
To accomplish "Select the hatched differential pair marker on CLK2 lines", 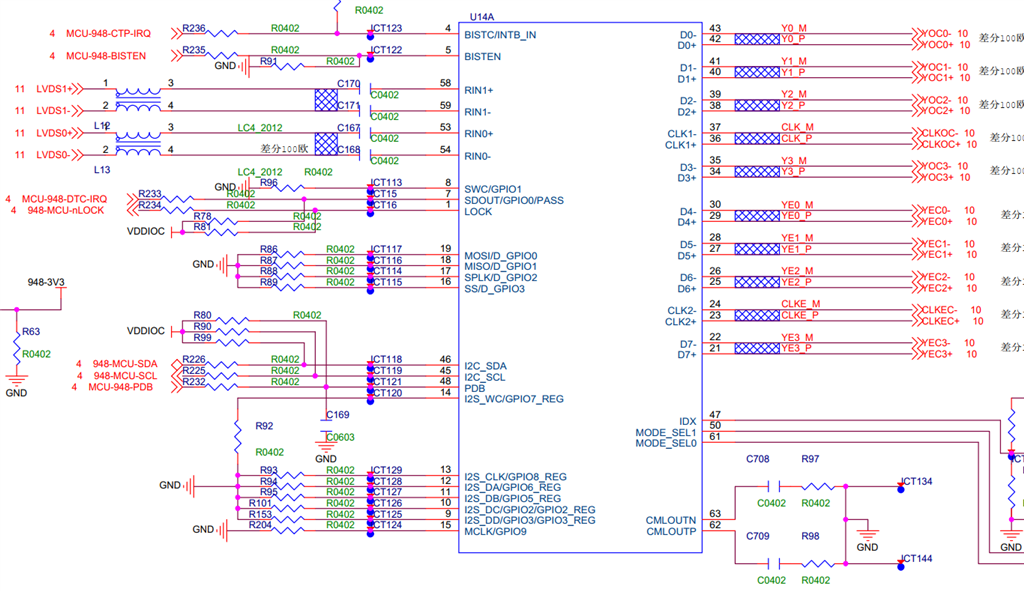I will click(x=757, y=315).
